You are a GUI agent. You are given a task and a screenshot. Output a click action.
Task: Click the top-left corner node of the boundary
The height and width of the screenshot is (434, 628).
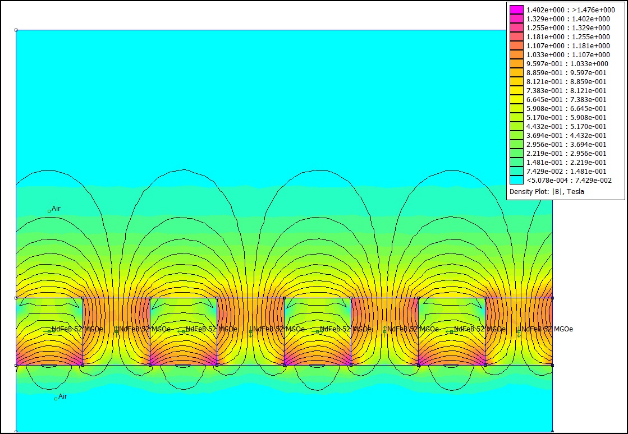(x=16, y=30)
